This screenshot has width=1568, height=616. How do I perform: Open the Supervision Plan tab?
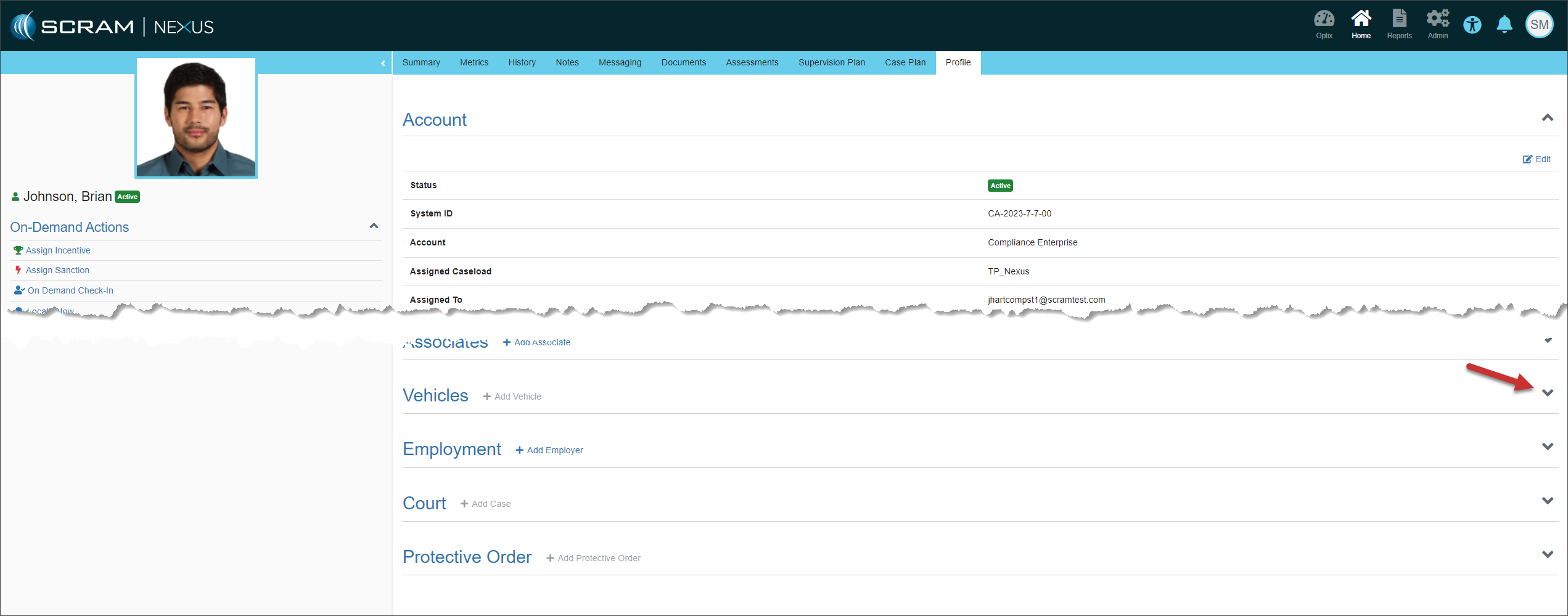click(831, 62)
